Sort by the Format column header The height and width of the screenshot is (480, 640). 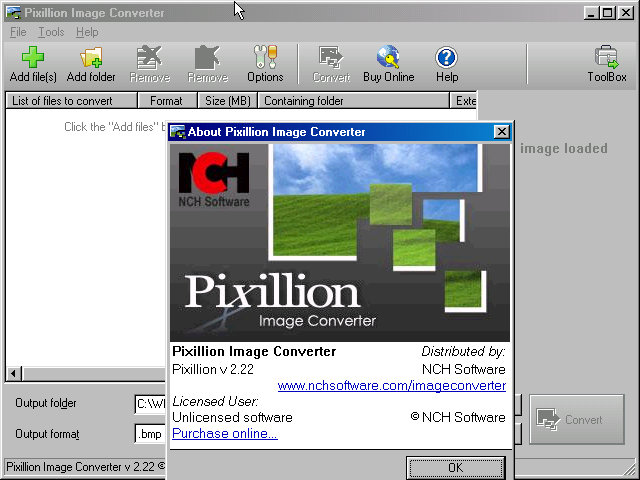point(166,100)
